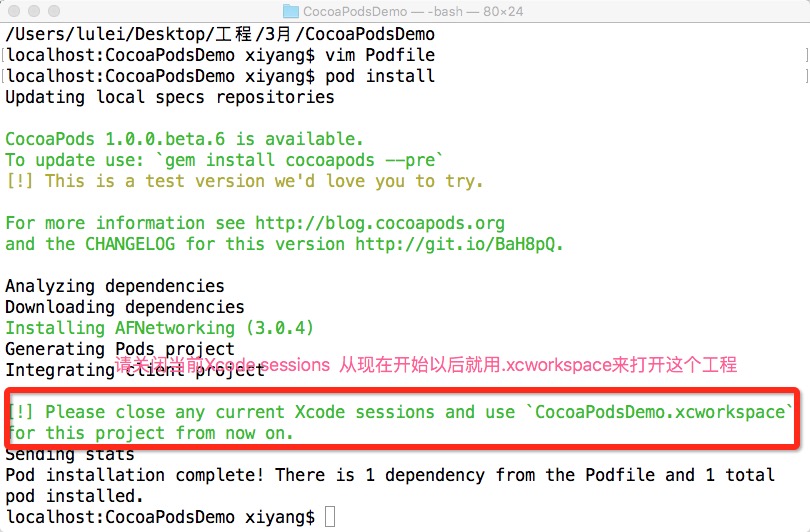Screen dimensions: 810x532
Task: Open the http://blog.cocoapods.org link
Action: point(380,223)
